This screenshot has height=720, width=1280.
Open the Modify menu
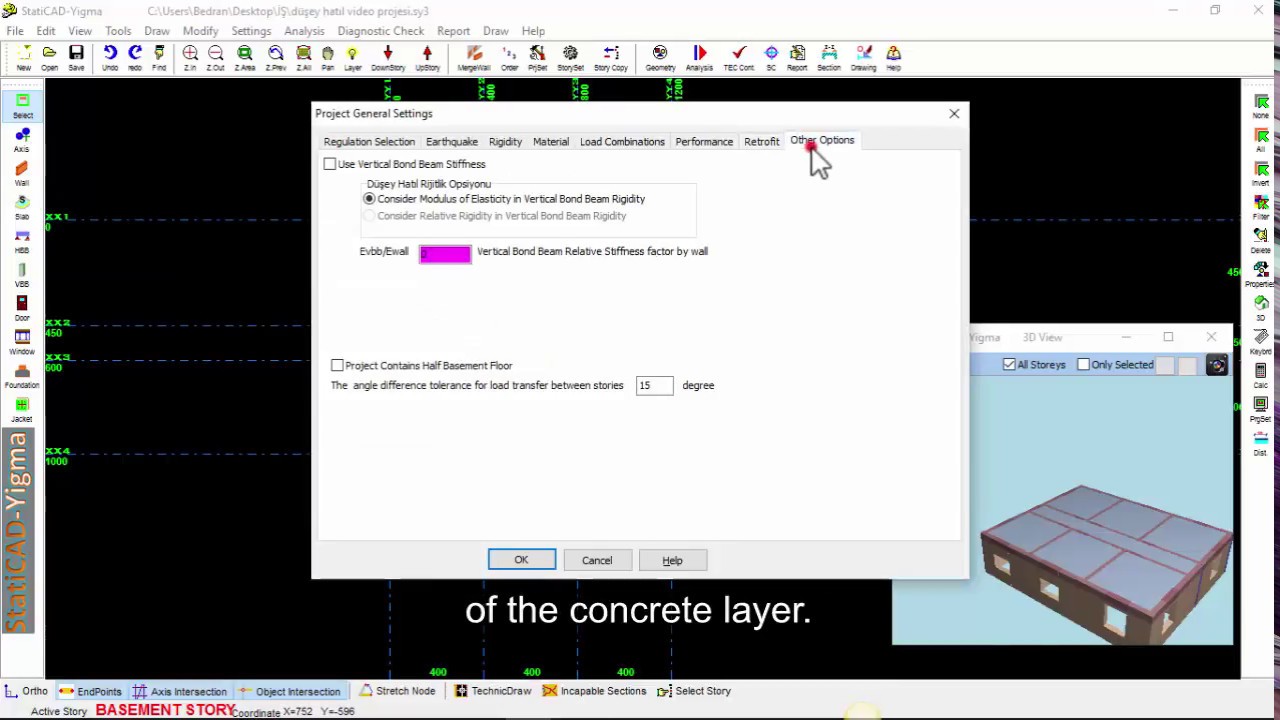point(200,31)
